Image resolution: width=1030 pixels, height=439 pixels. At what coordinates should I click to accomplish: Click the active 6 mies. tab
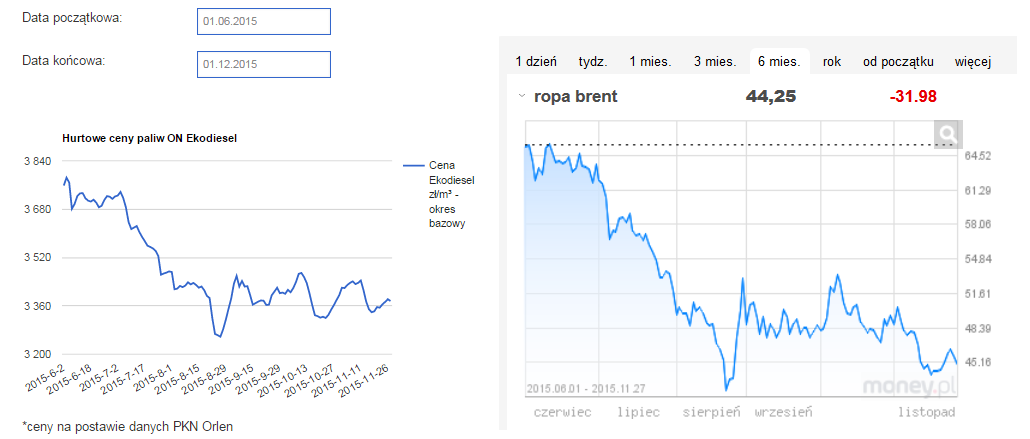point(779,62)
